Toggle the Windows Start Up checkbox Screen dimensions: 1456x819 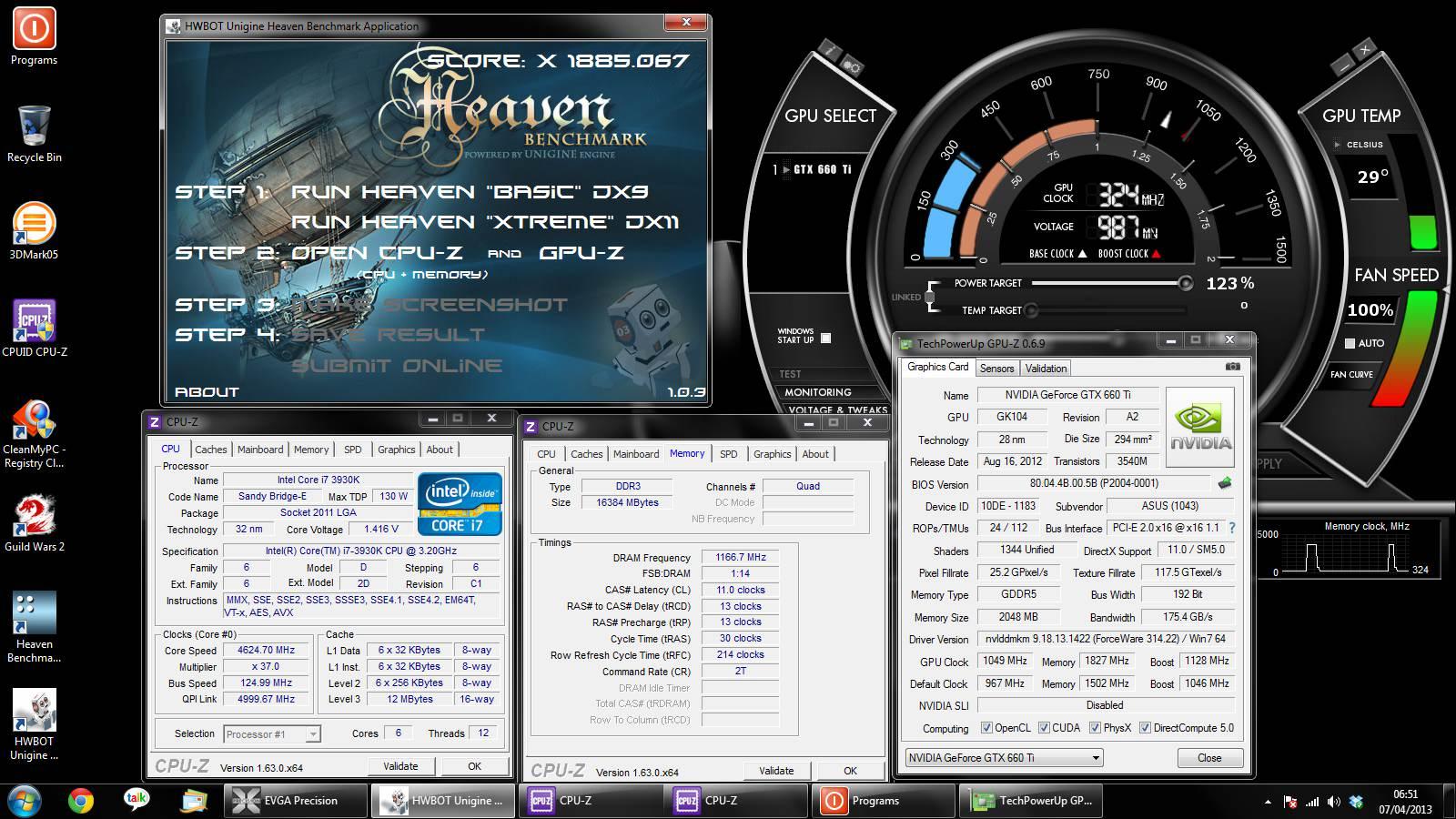tap(825, 338)
